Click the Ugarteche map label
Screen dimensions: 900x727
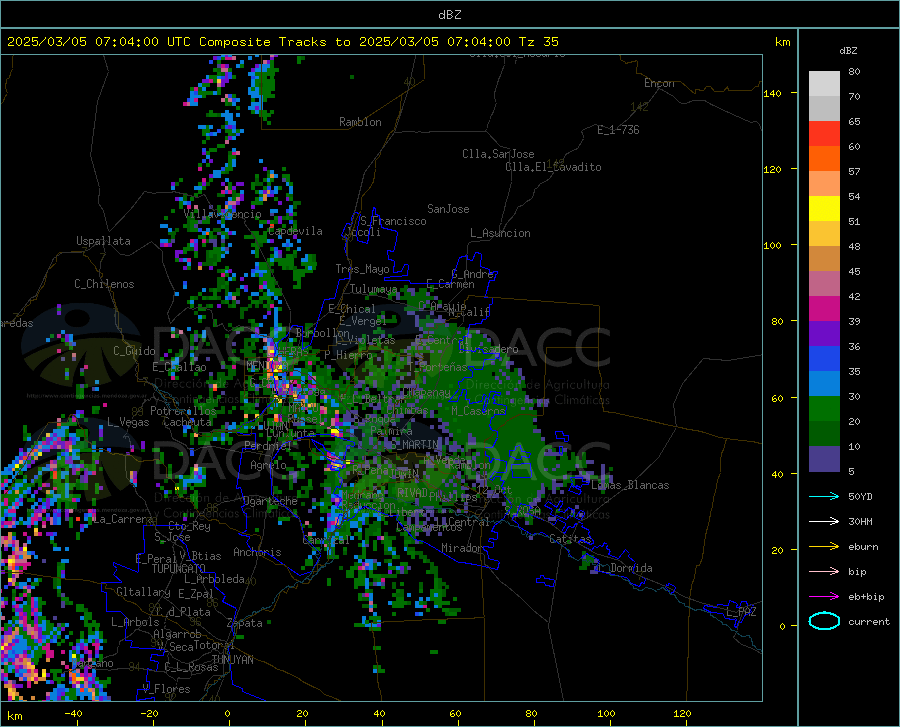coord(270,501)
